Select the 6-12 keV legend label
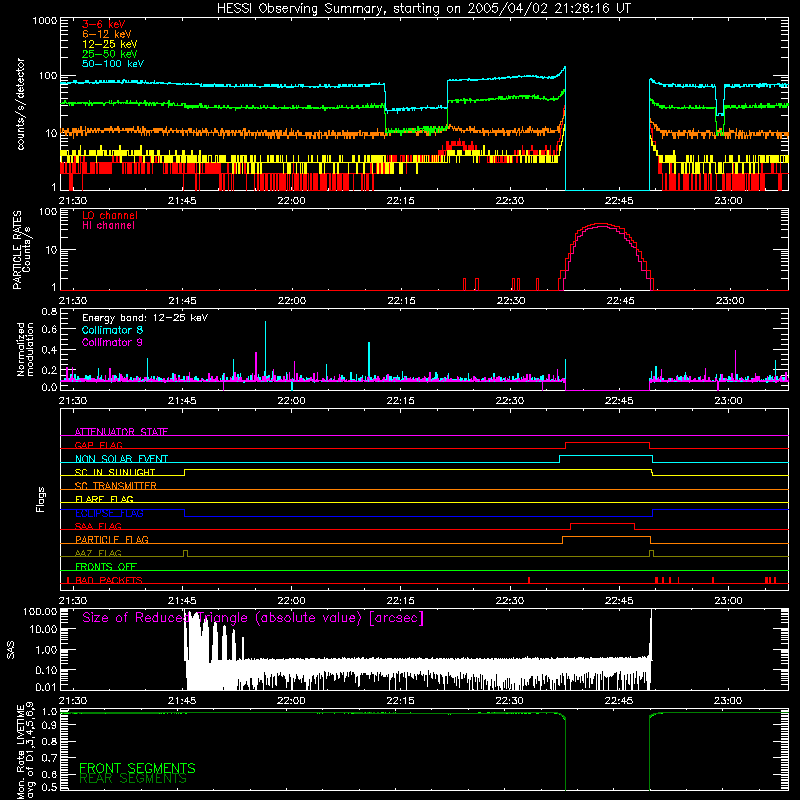Viewport: 800px width, 800px height. [107, 34]
